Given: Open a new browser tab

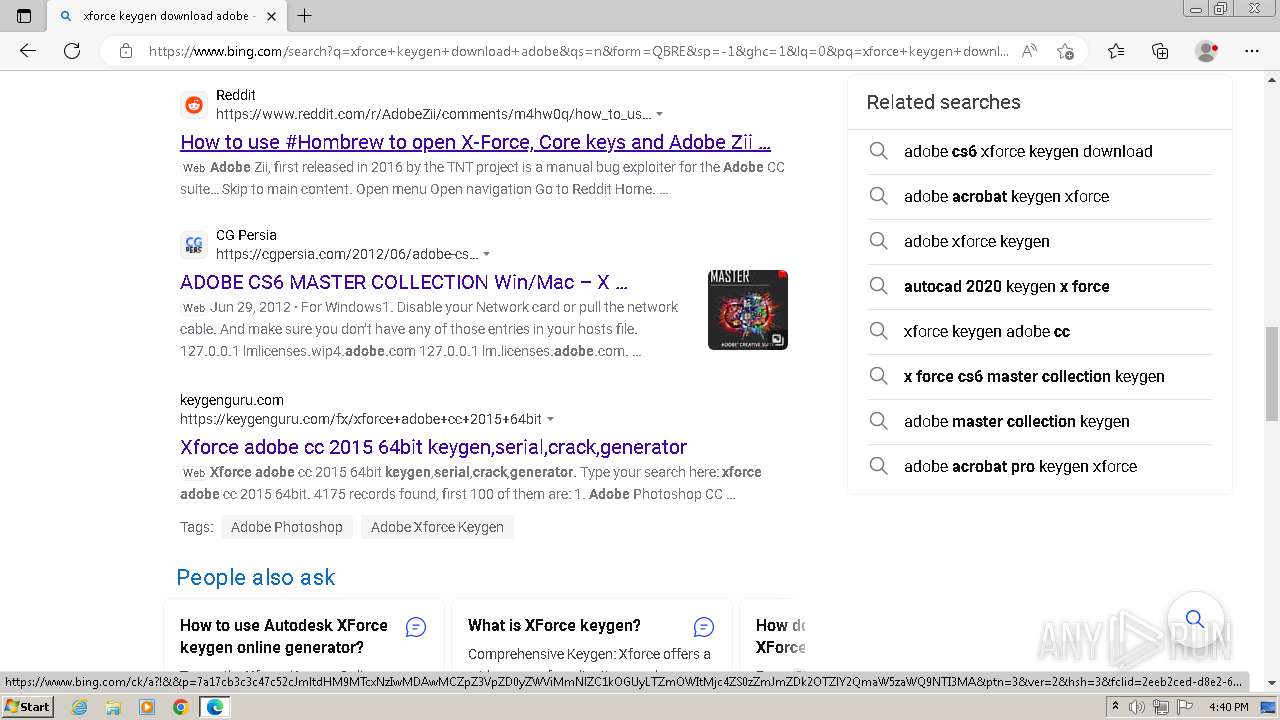Looking at the screenshot, I should [305, 15].
